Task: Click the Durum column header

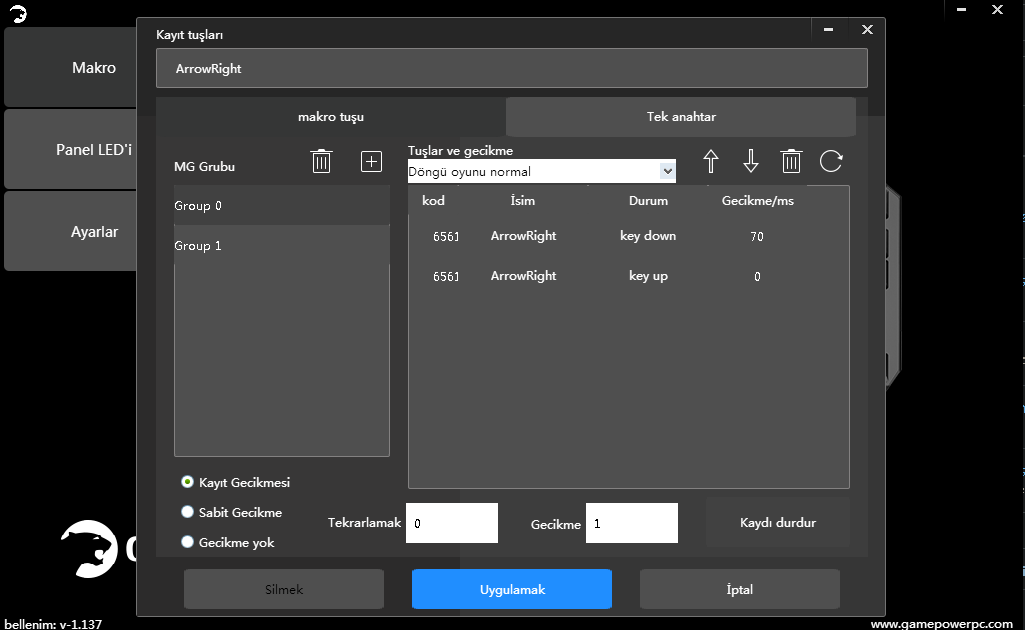Action: click(648, 201)
